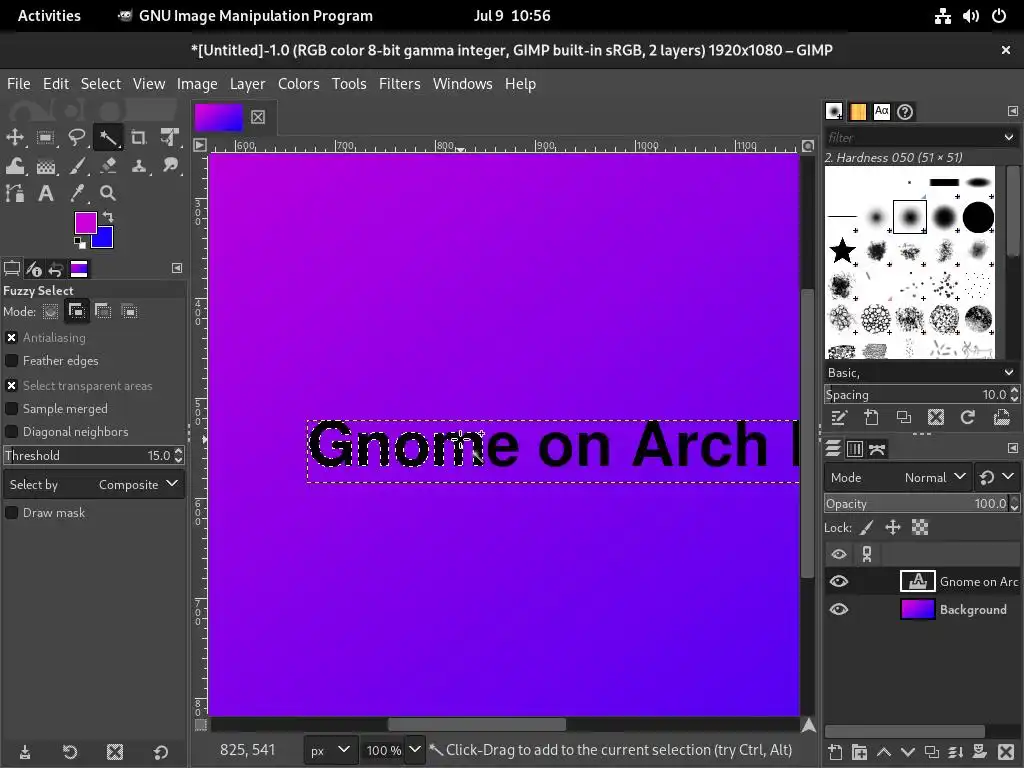Select the Warp Transform tool

(15, 165)
